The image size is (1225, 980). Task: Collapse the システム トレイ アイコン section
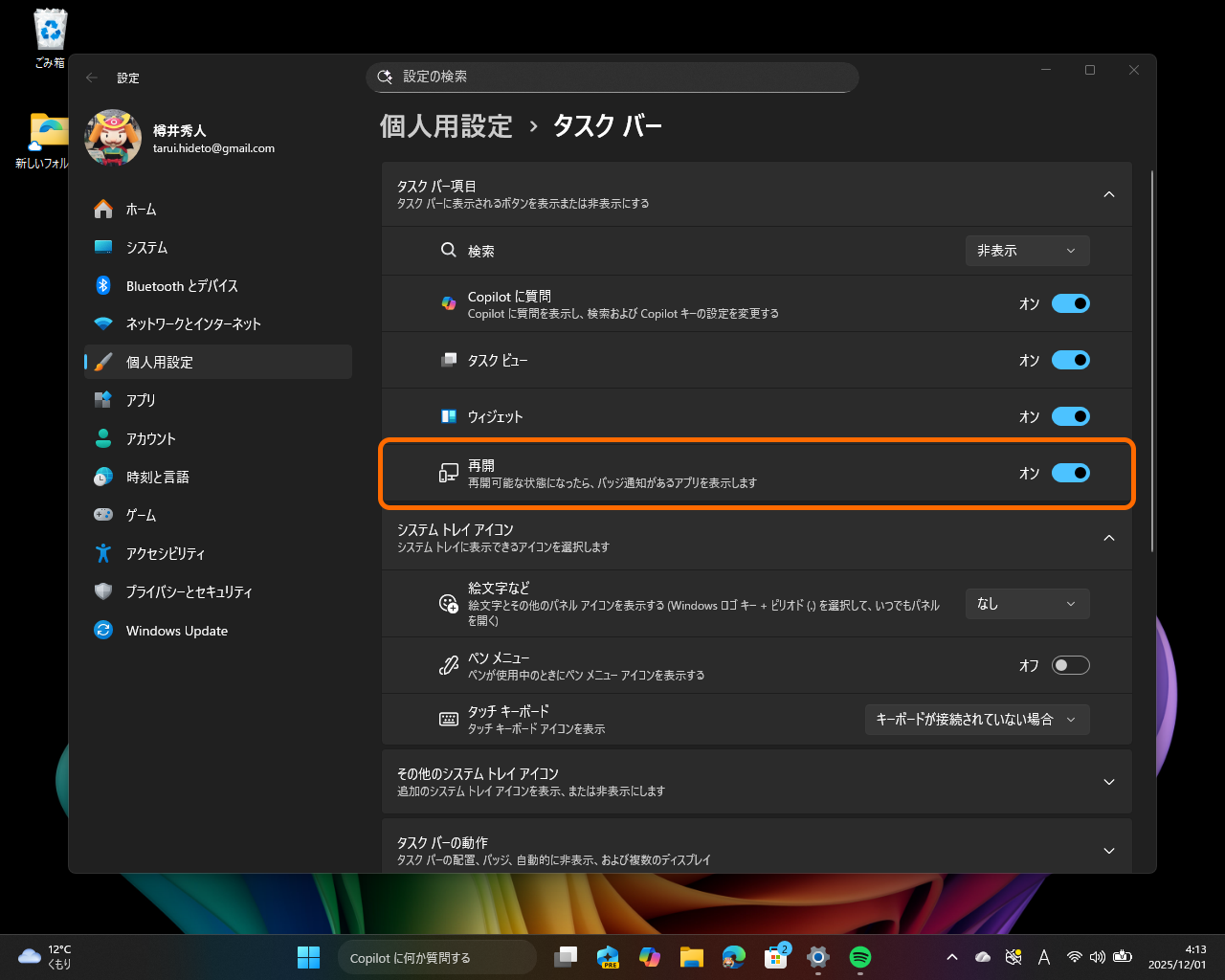(1109, 538)
